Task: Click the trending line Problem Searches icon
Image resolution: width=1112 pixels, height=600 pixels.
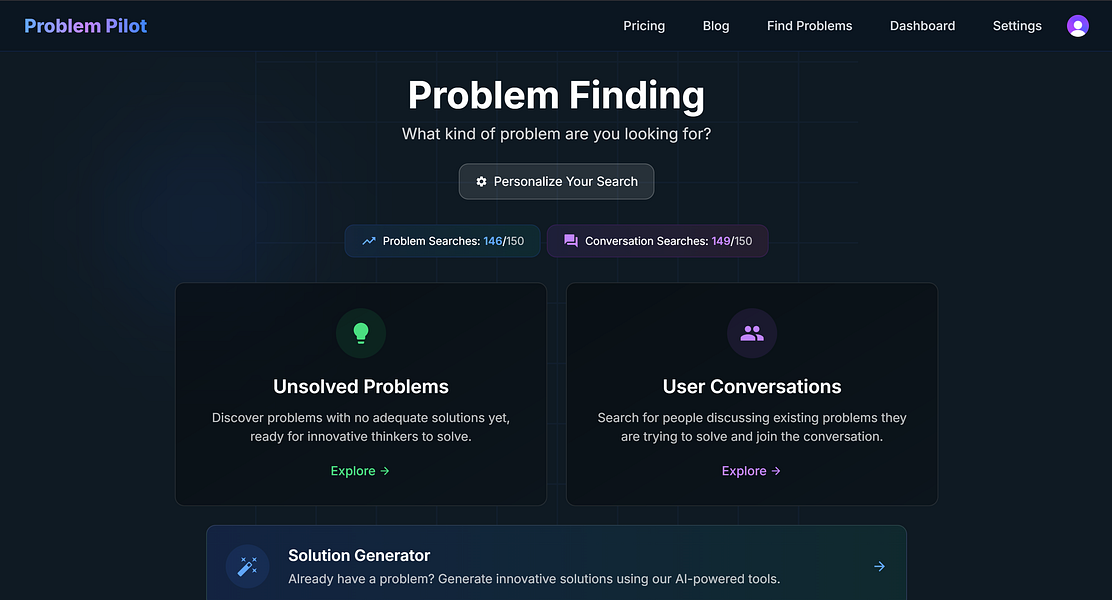Action: pyautogui.click(x=369, y=241)
